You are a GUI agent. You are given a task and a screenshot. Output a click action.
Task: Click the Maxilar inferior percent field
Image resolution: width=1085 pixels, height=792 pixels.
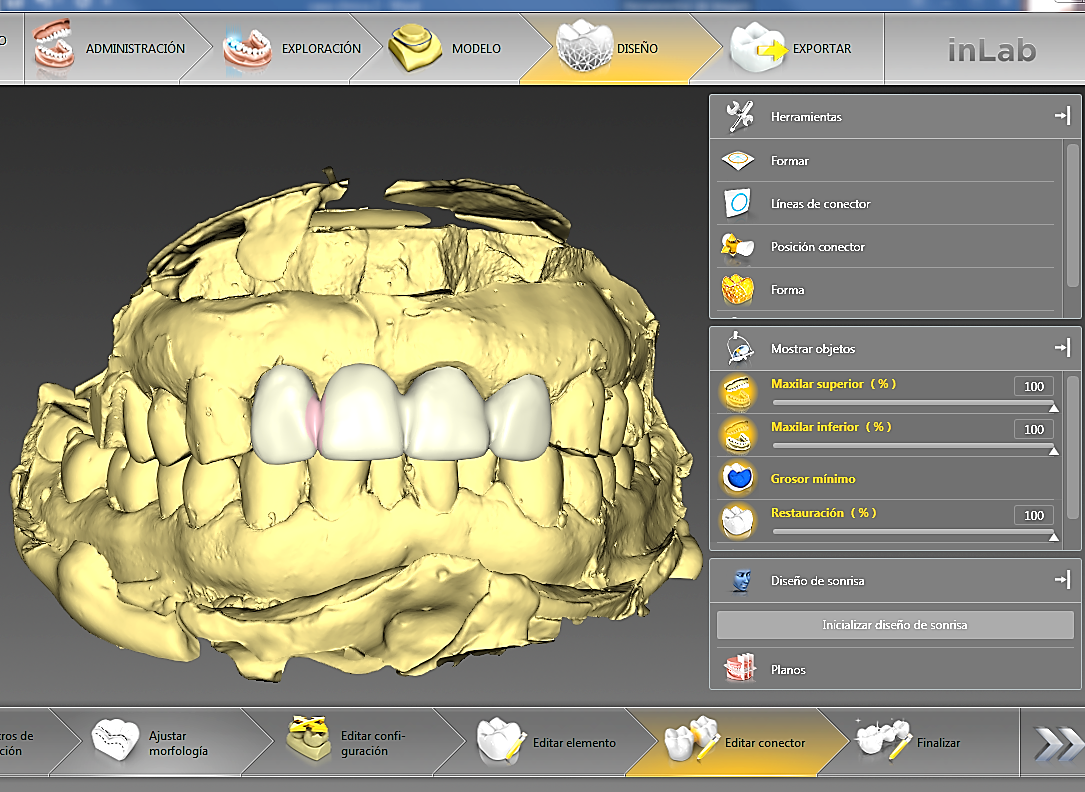click(1034, 430)
